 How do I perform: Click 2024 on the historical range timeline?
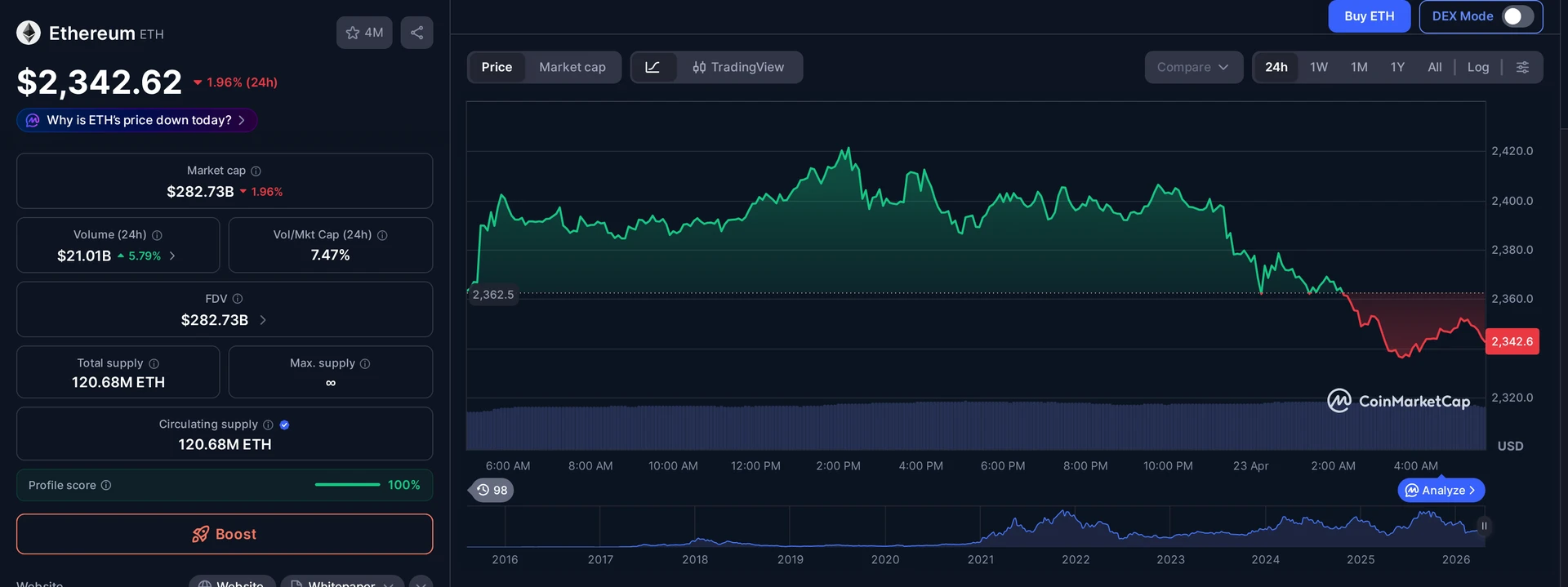[1266, 559]
